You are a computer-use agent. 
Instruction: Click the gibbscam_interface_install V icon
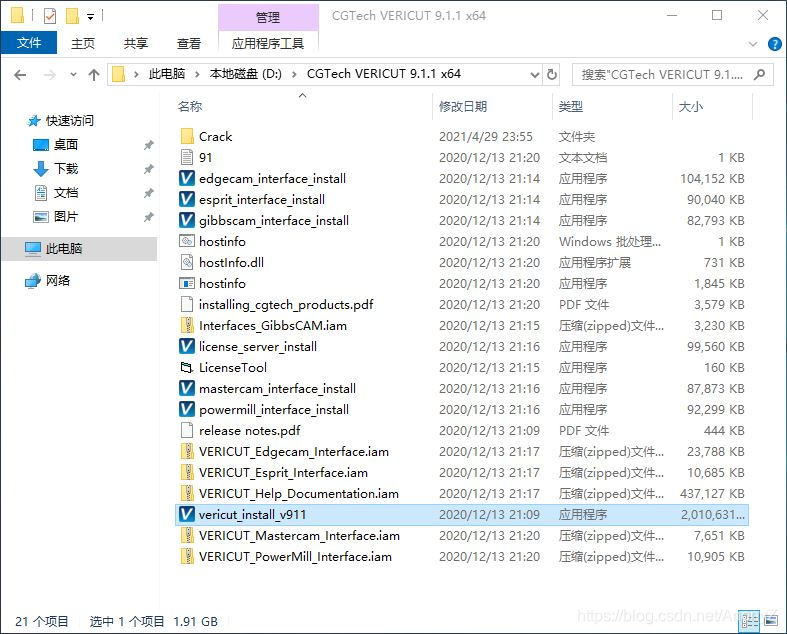click(x=187, y=221)
